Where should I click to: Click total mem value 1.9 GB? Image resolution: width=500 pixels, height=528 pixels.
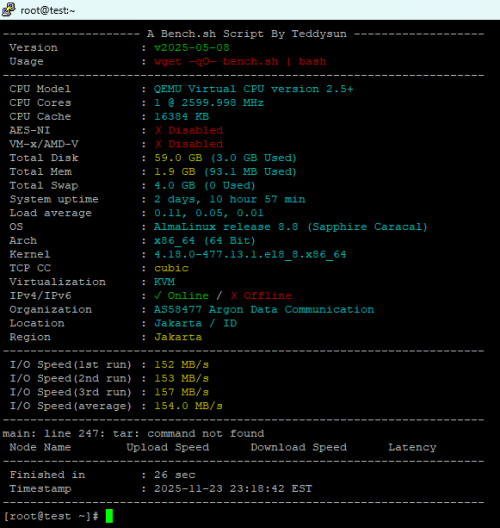tap(175, 172)
